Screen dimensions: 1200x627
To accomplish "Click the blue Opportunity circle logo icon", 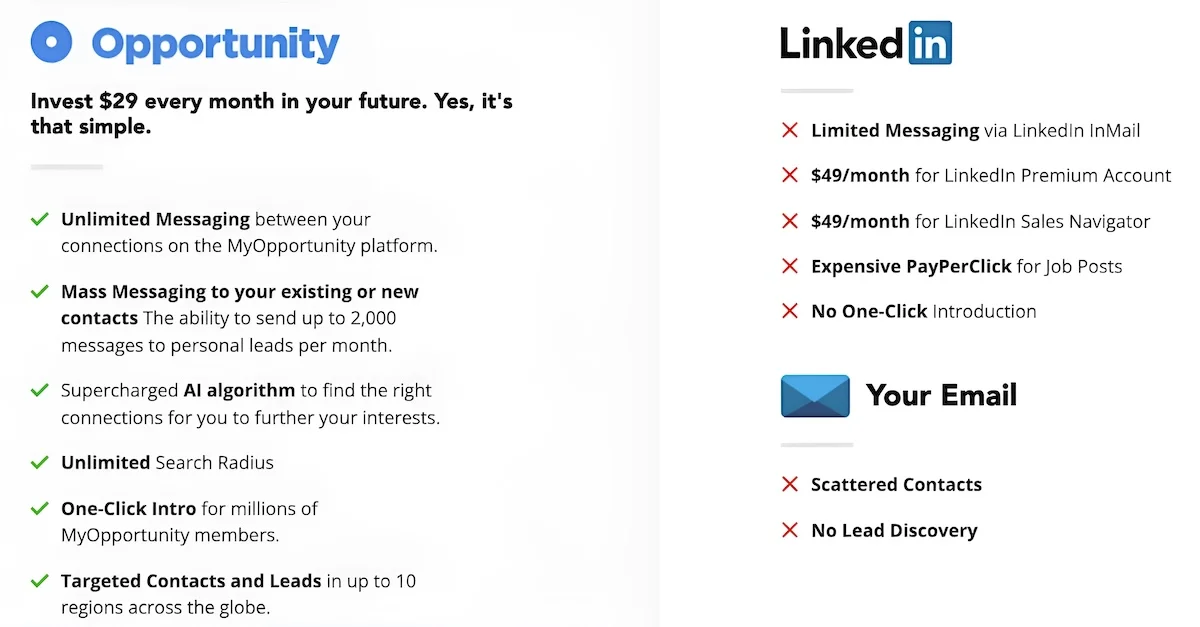I will pyautogui.click(x=51, y=42).
